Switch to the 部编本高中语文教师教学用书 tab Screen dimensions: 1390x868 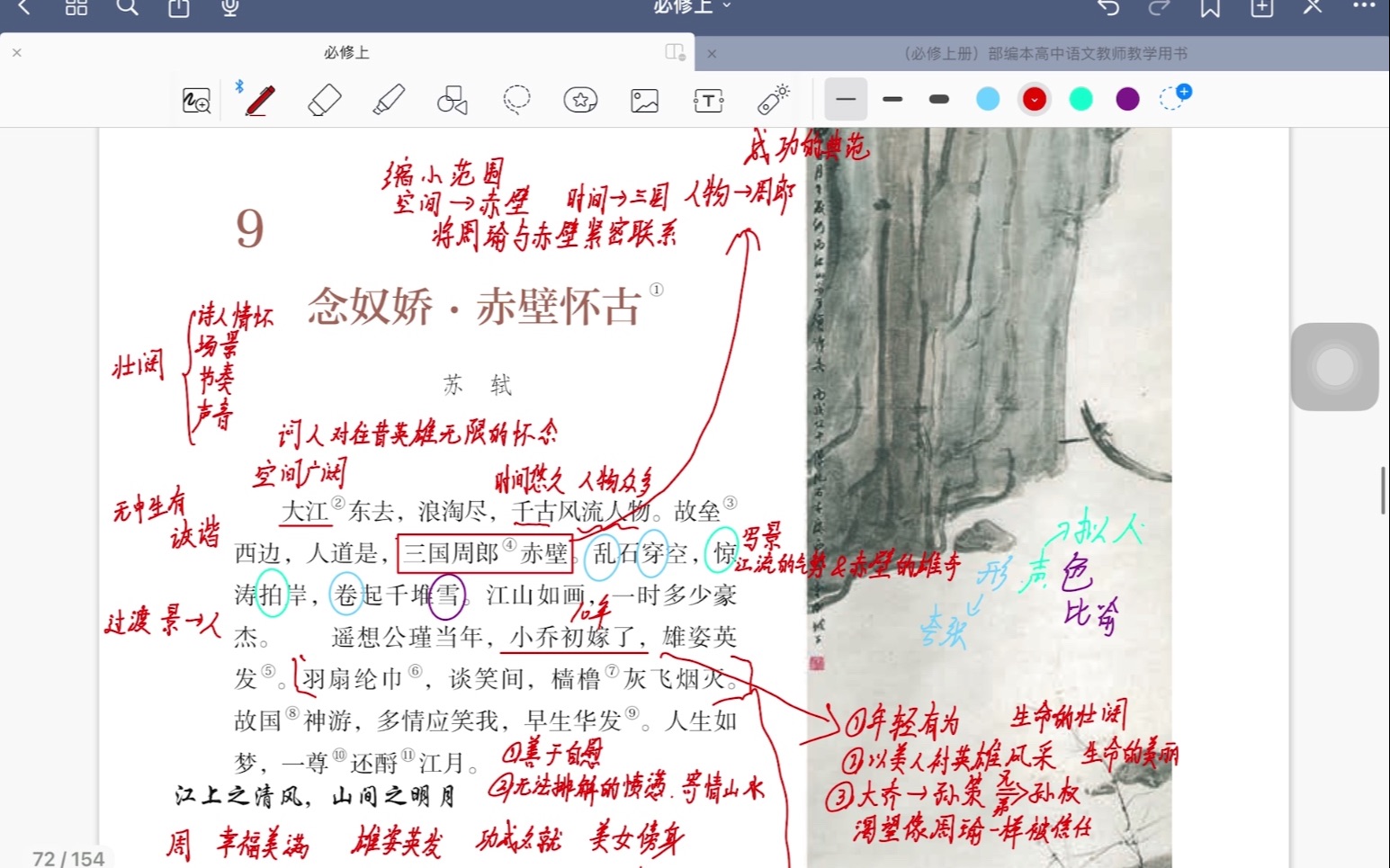click(1045, 54)
